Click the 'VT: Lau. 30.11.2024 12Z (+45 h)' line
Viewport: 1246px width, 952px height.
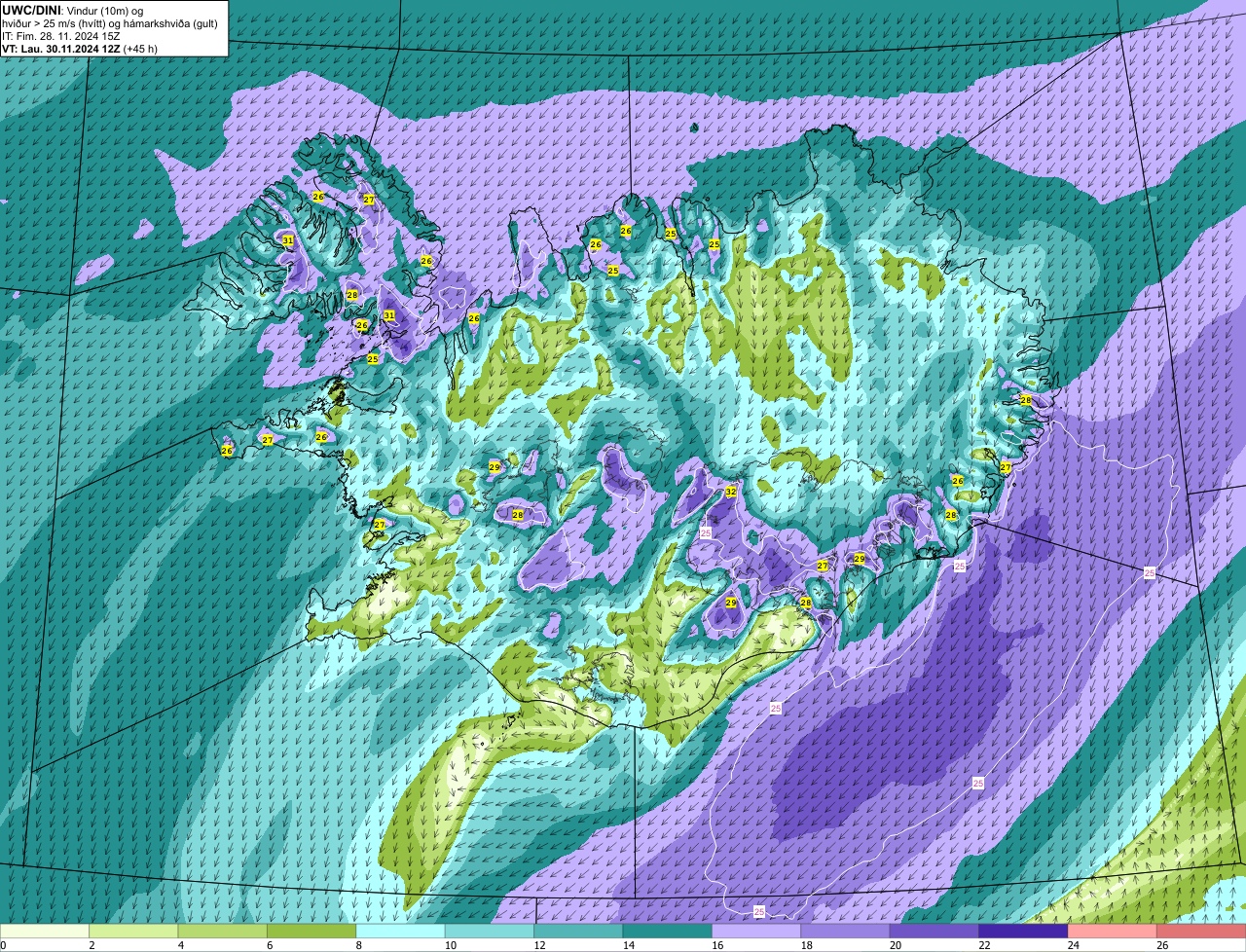(80, 49)
